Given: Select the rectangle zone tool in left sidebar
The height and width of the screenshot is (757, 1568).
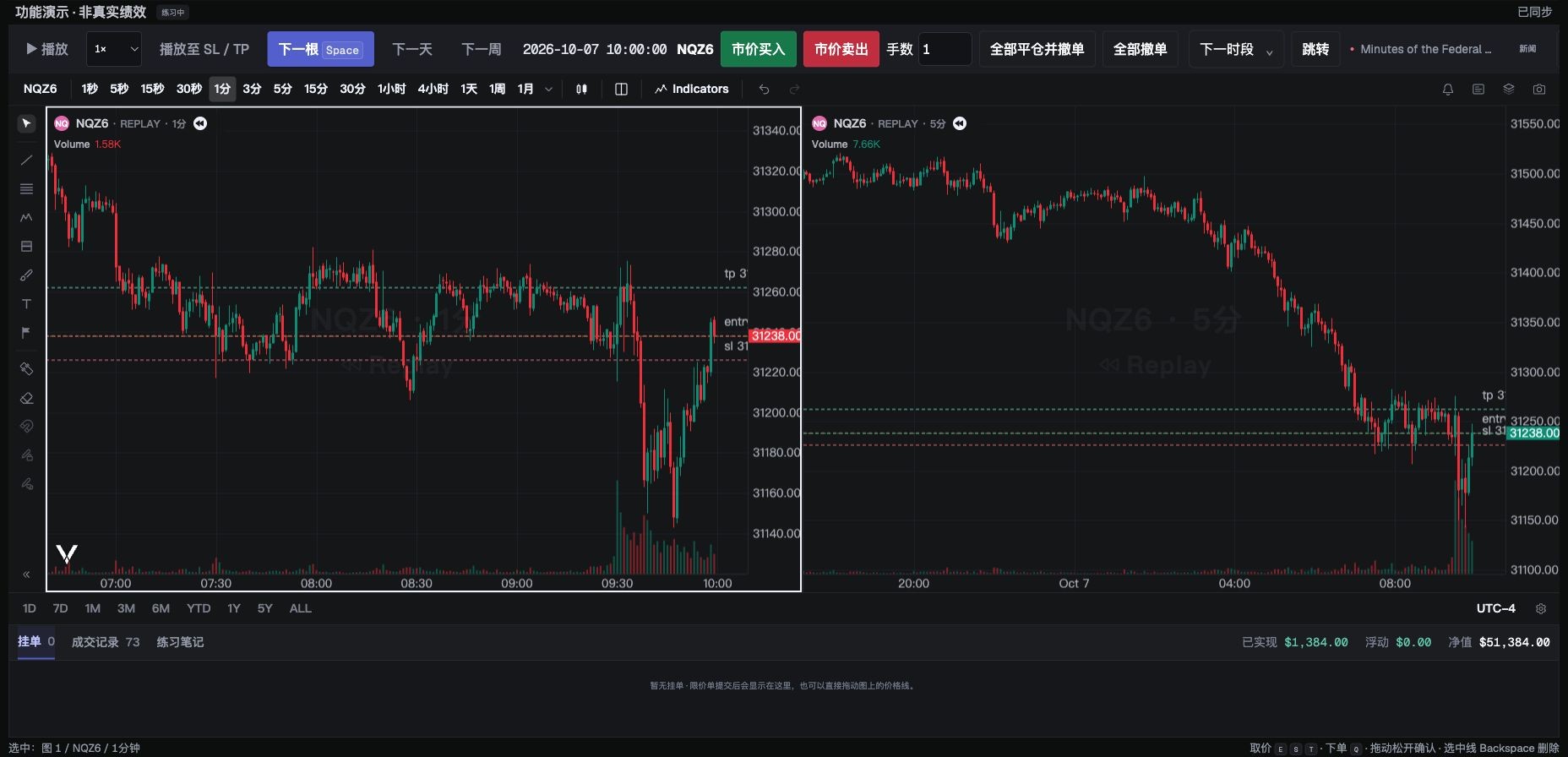Looking at the screenshot, I should 26,247.
